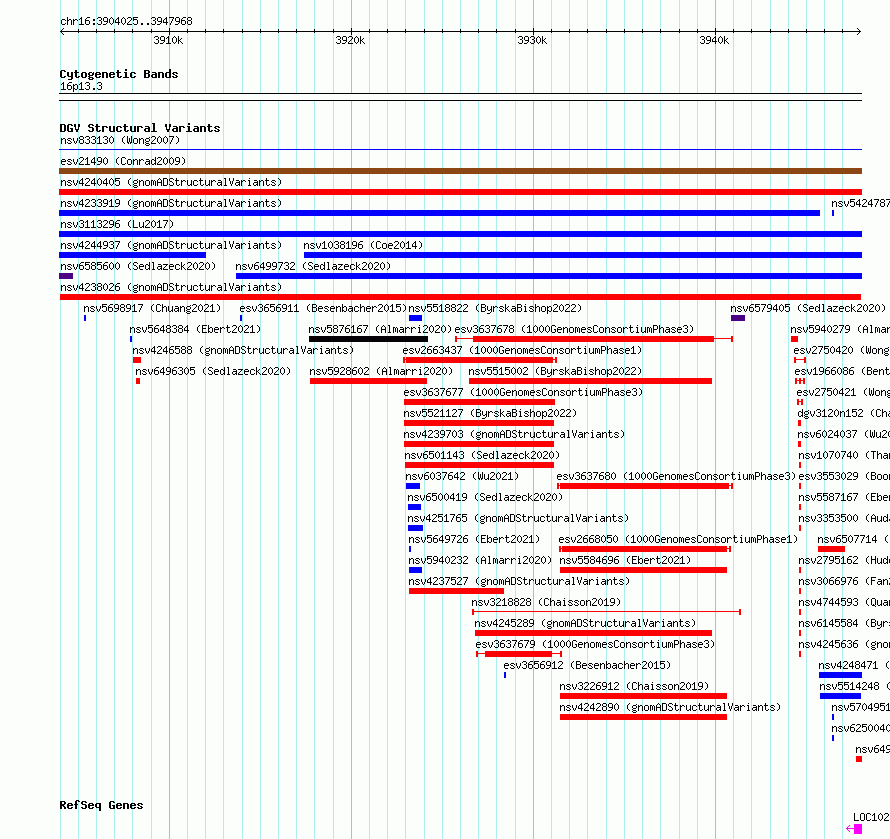Click the chr16:3904025..3947968 region label

(x=126, y=21)
